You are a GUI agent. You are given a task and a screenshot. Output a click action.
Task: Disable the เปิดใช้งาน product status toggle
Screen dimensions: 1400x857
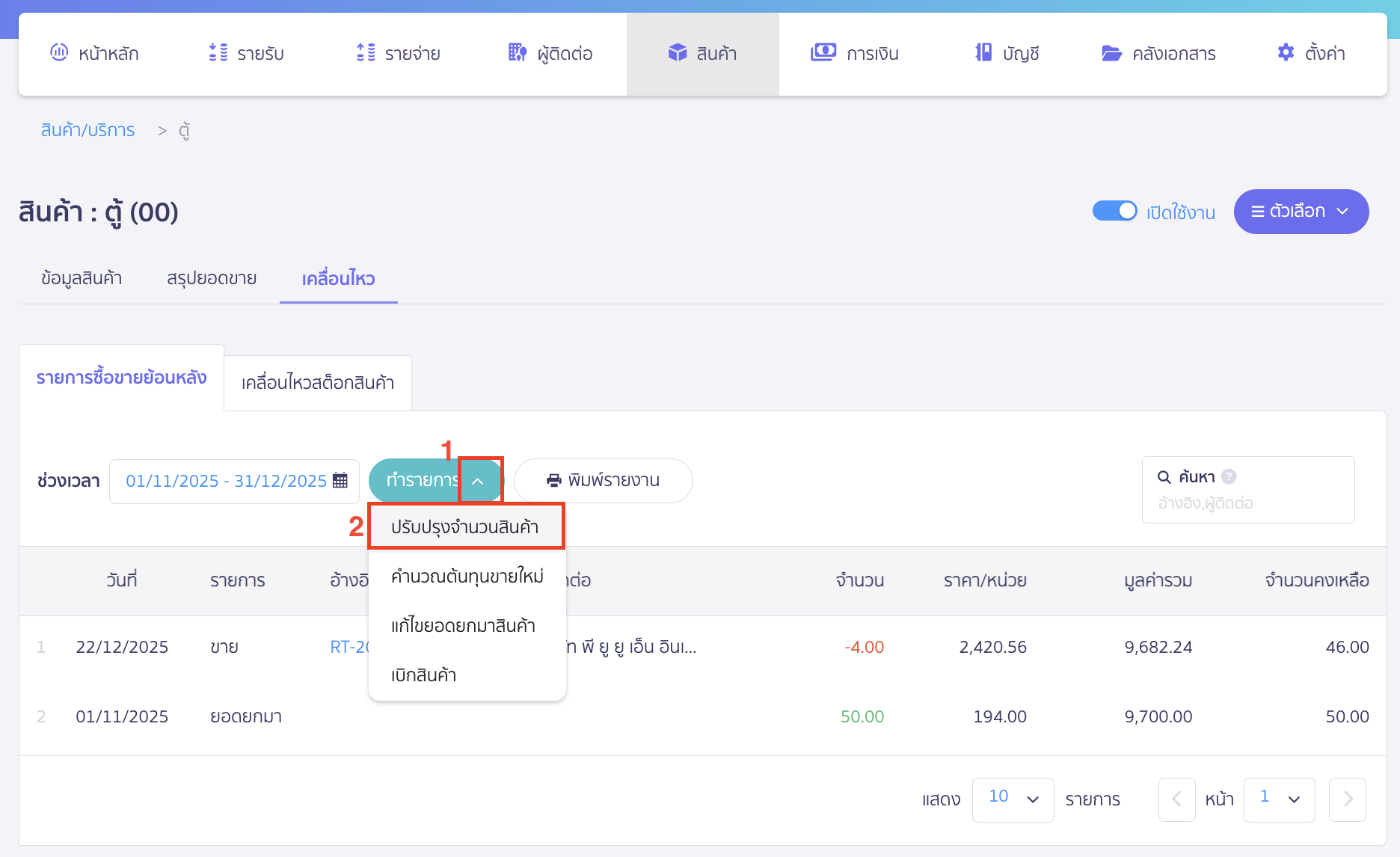(1115, 212)
